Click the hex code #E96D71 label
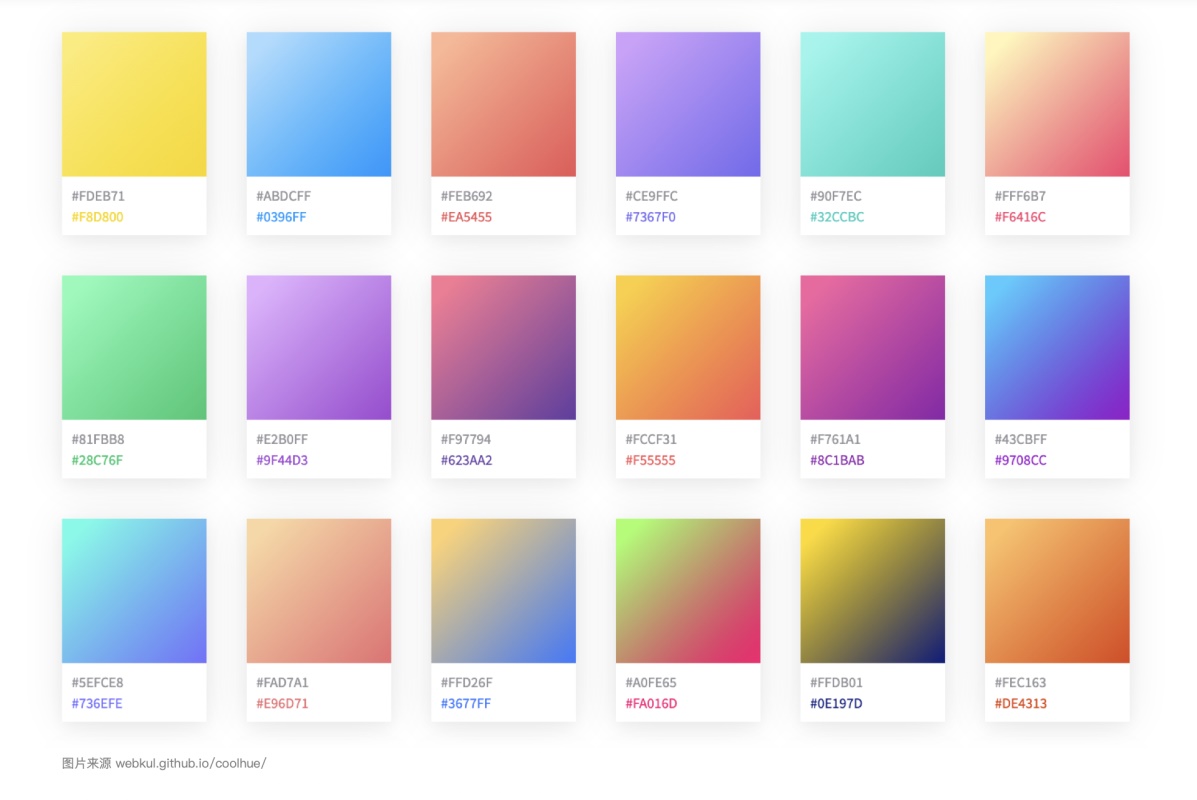This screenshot has width=1197, height=800. [x=282, y=704]
